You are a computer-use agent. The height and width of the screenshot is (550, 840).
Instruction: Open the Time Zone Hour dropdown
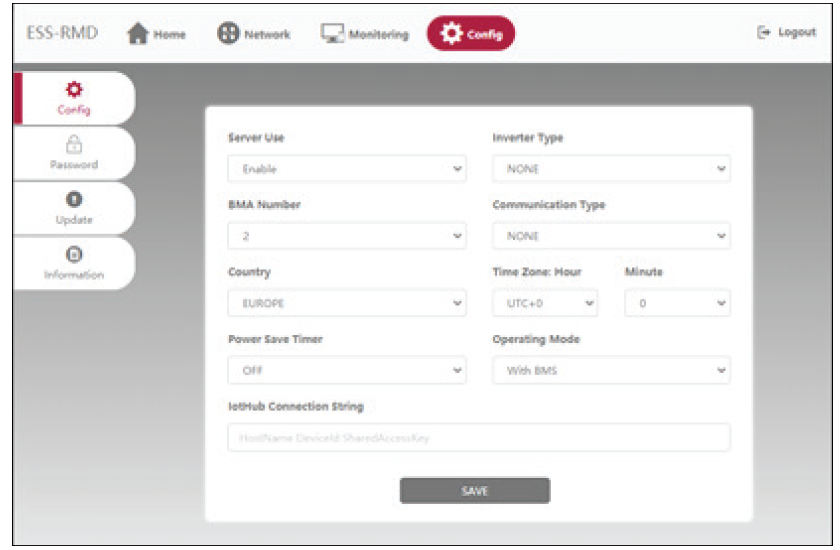click(545, 303)
